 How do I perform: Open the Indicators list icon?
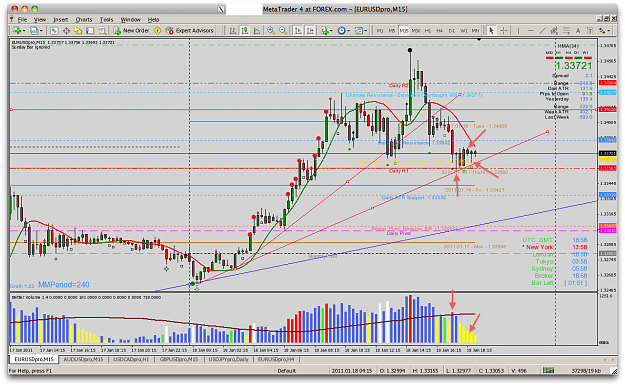(324, 30)
